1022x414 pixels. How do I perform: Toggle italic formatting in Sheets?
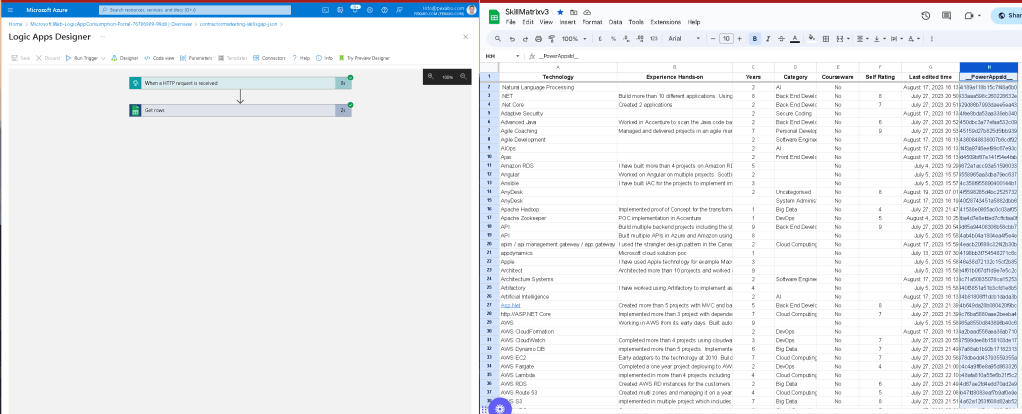pos(768,38)
